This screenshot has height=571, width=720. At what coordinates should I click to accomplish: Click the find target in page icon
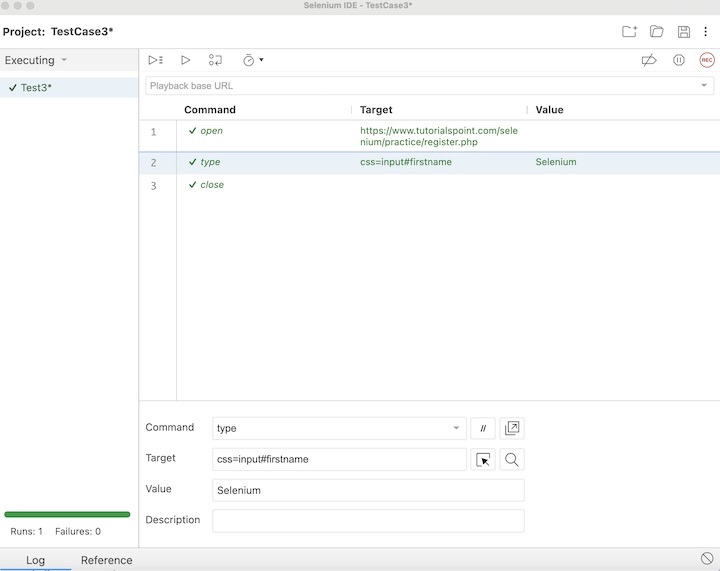point(512,459)
